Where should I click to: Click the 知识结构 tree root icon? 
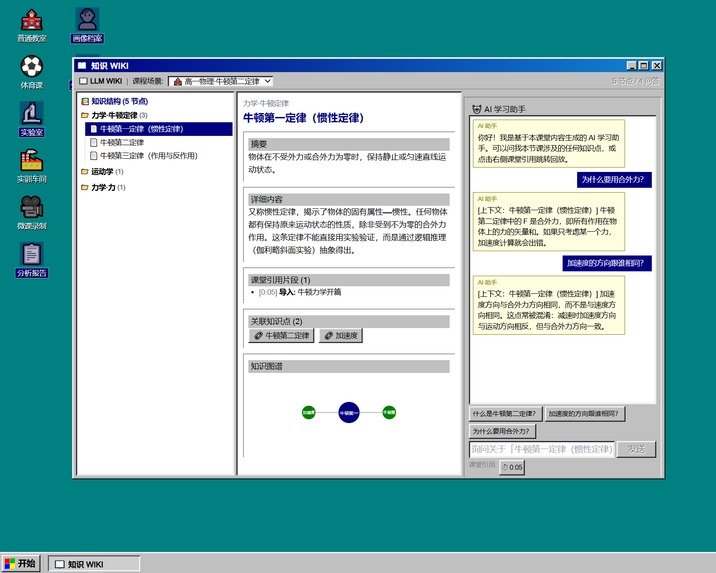[x=85, y=101]
